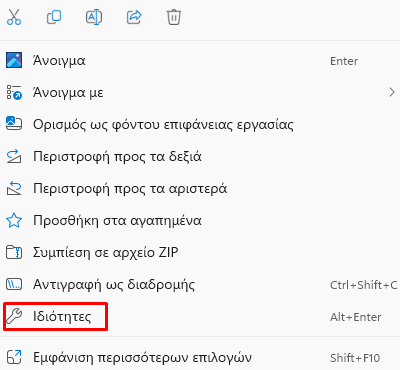Click the Copy icon in top row
Screen dimensions: 400x370
pyautogui.click(x=54, y=17)
